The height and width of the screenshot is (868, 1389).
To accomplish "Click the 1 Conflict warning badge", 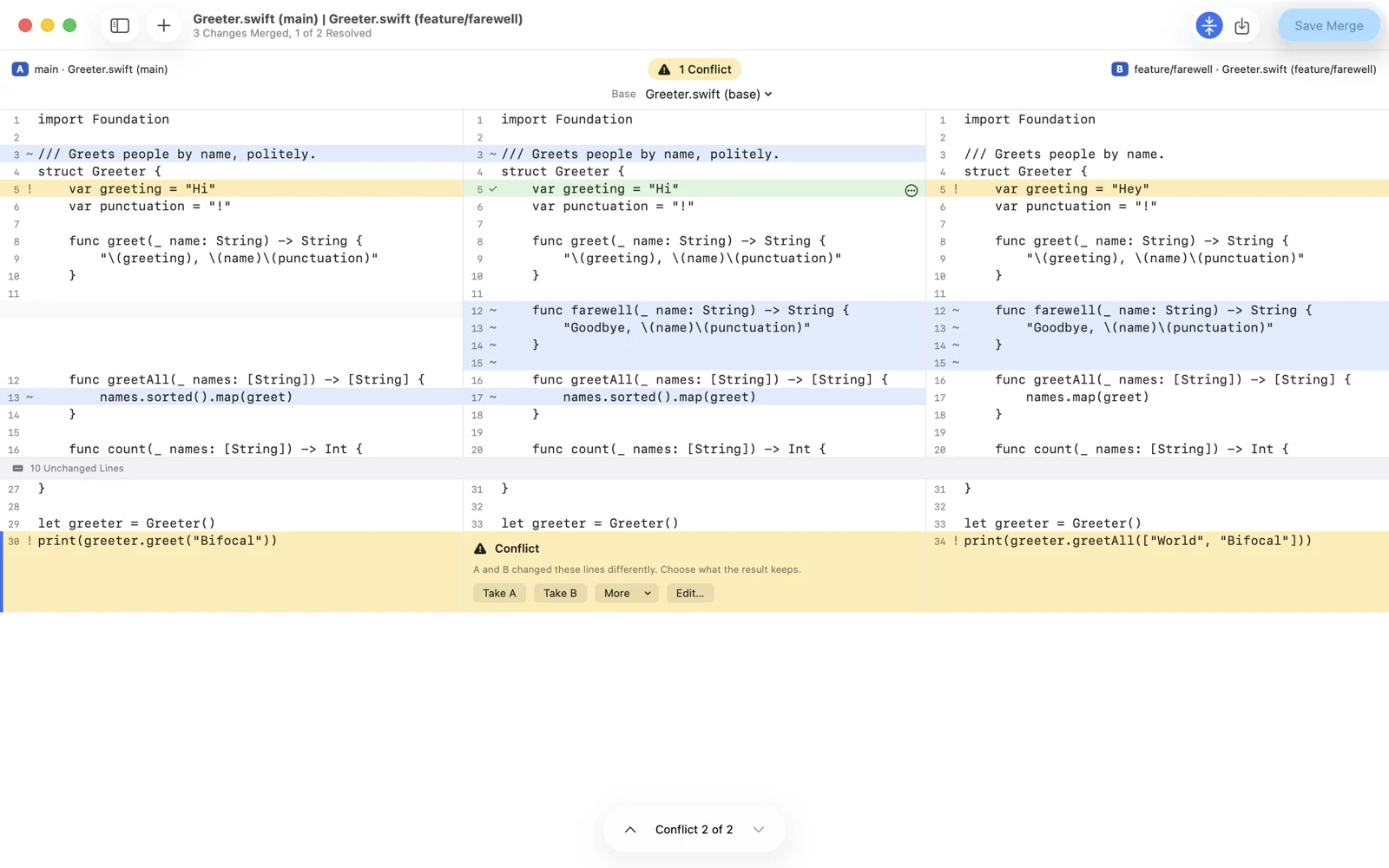I will [x=694, y=69].
